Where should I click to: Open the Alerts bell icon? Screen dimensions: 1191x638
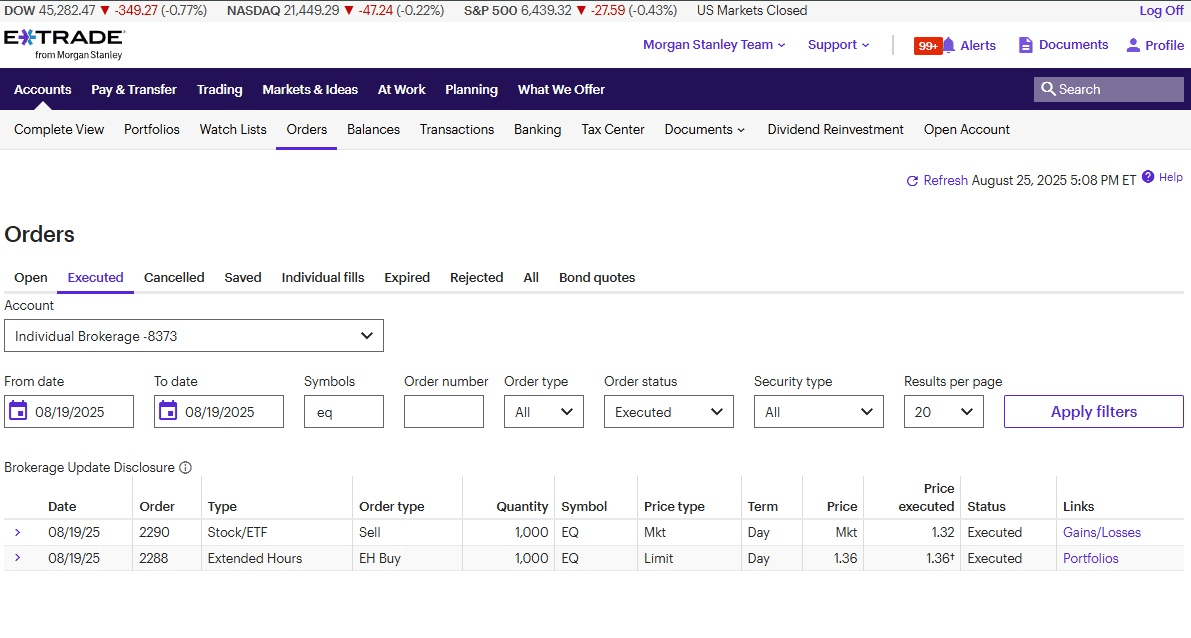949,45
